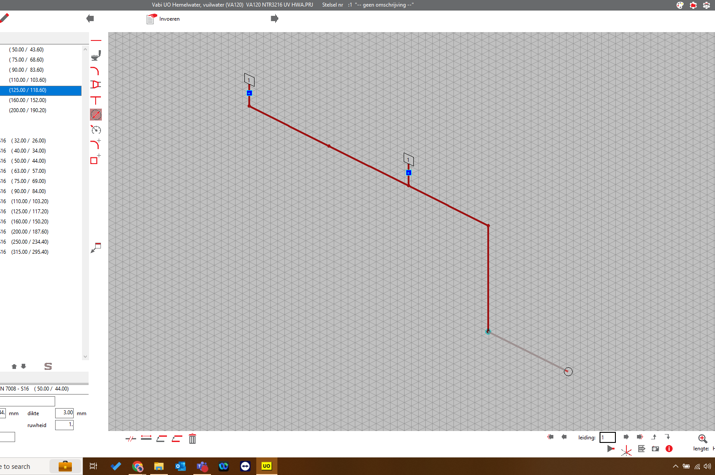Click the trash can delete icon

193,439
